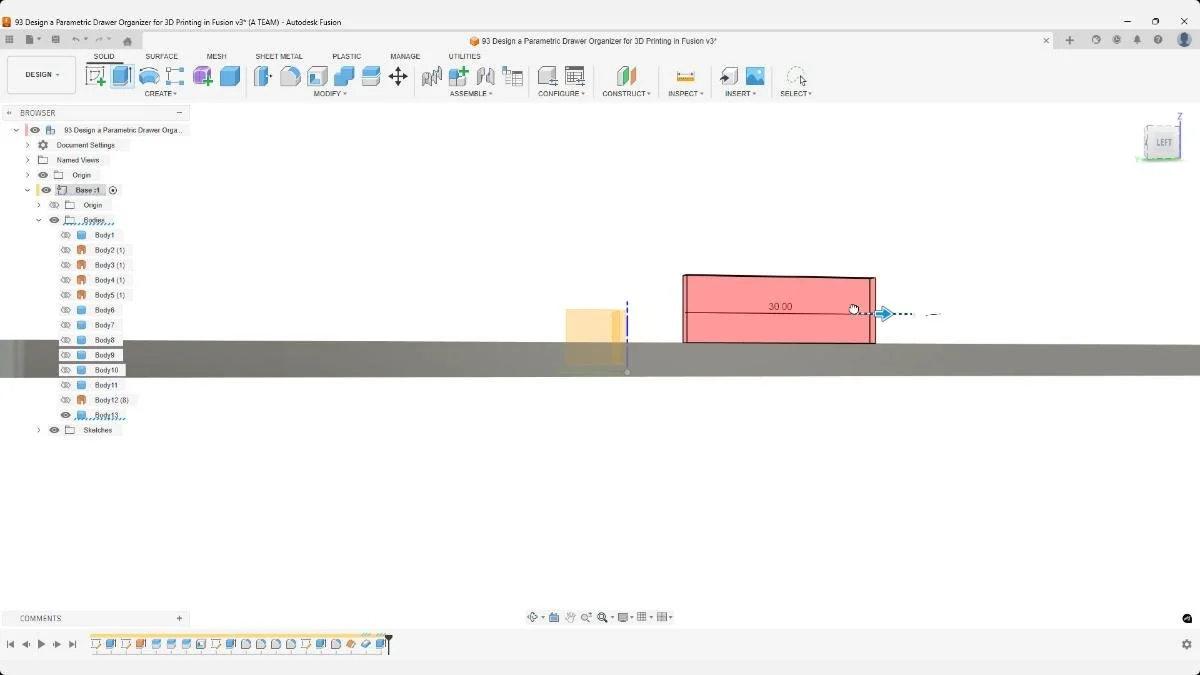Click the LEFT face of the ViewCube

pos(1163,142)
